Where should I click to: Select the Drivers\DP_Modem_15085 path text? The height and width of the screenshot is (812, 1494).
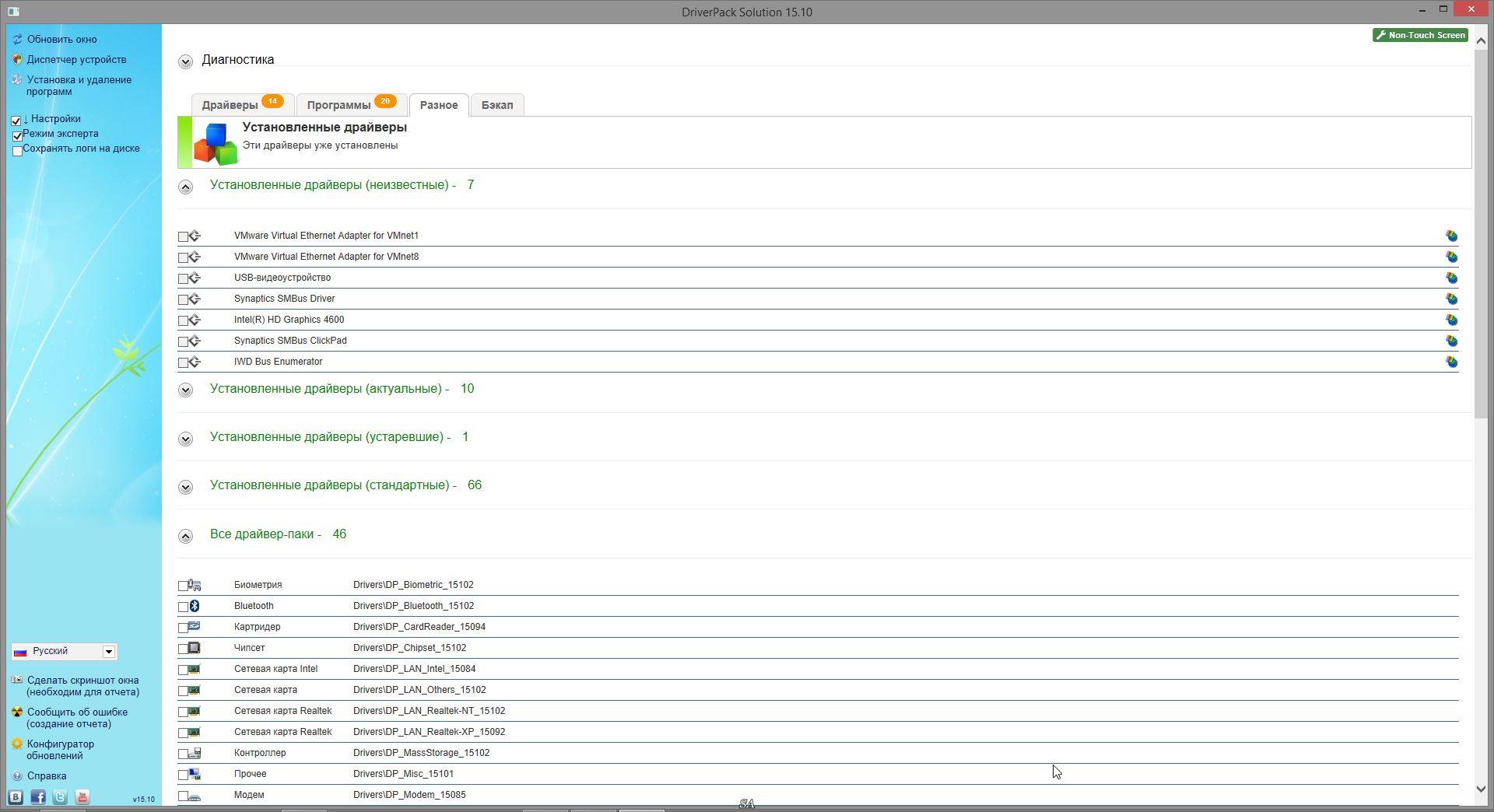(409, 795)
